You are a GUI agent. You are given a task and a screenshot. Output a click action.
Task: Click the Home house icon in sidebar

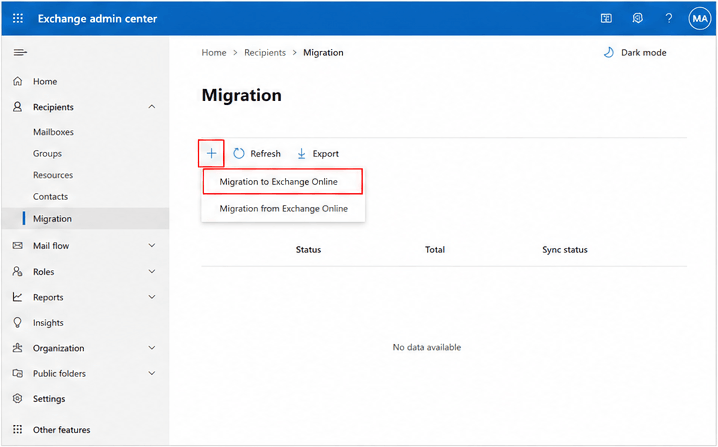tap(17, 81)
